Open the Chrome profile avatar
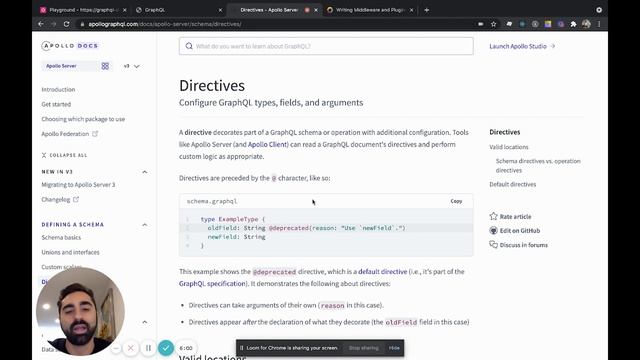Viewport: 640px width, 360px height. pyautogui.click(x=587, y=24)
